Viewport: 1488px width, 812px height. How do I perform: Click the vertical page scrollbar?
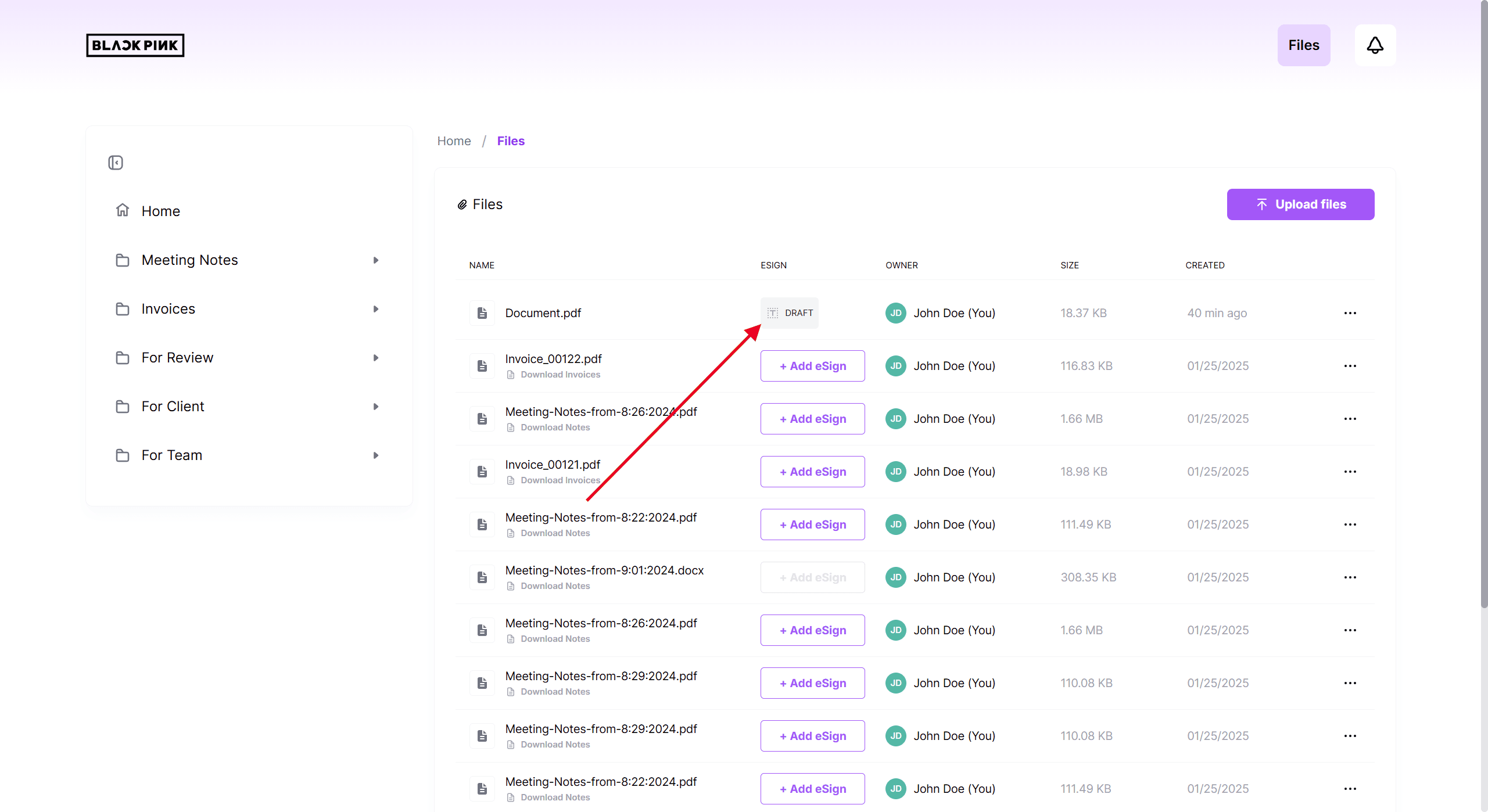1483,302
